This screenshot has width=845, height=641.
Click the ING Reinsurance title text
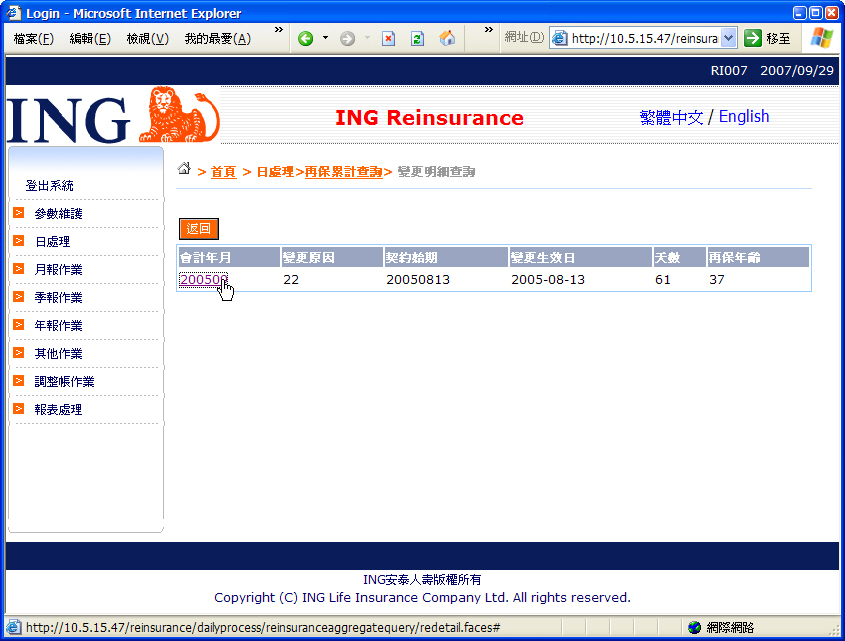pyautogui.click(x=430, y=118)
